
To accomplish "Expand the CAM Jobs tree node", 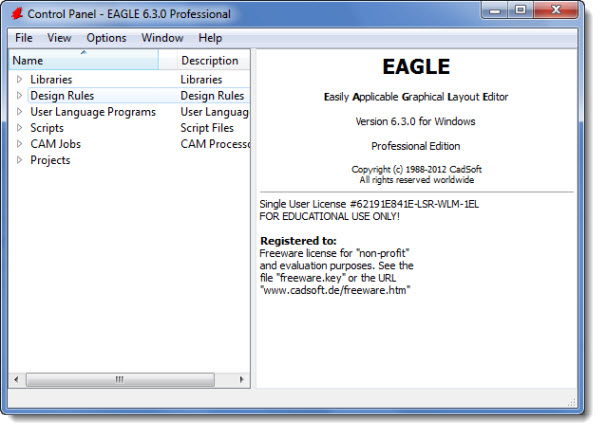I will coord(19,144).
